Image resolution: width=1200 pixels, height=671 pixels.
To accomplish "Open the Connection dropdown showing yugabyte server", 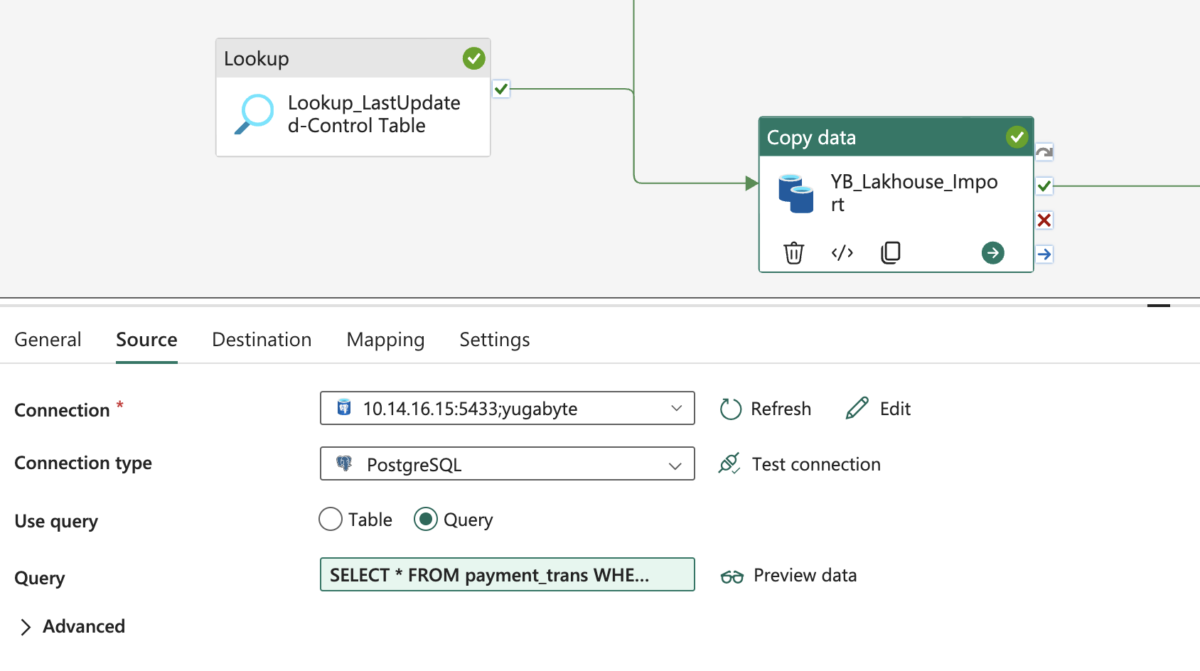I will [507, 408].
